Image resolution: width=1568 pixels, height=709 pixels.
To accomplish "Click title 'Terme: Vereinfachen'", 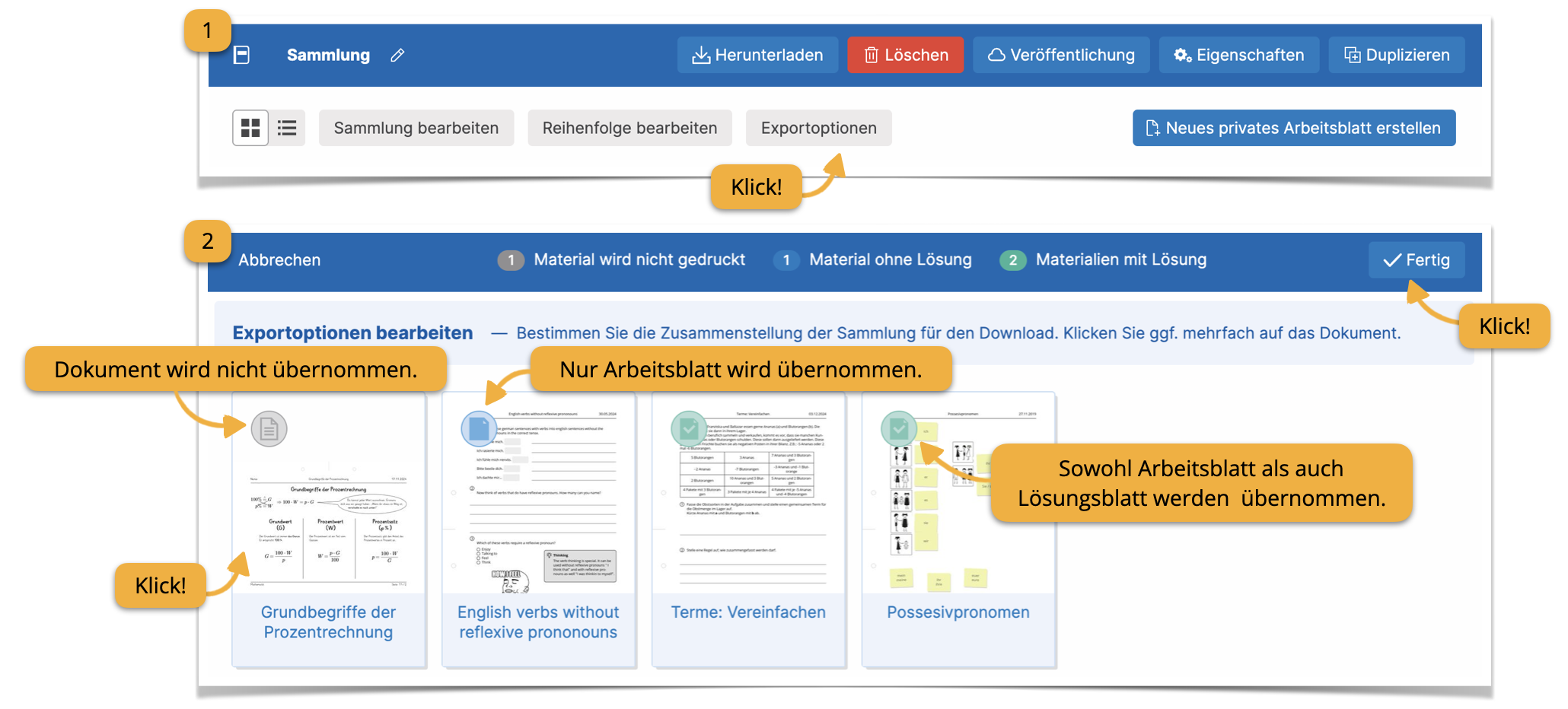I will [x=748, y=612].
